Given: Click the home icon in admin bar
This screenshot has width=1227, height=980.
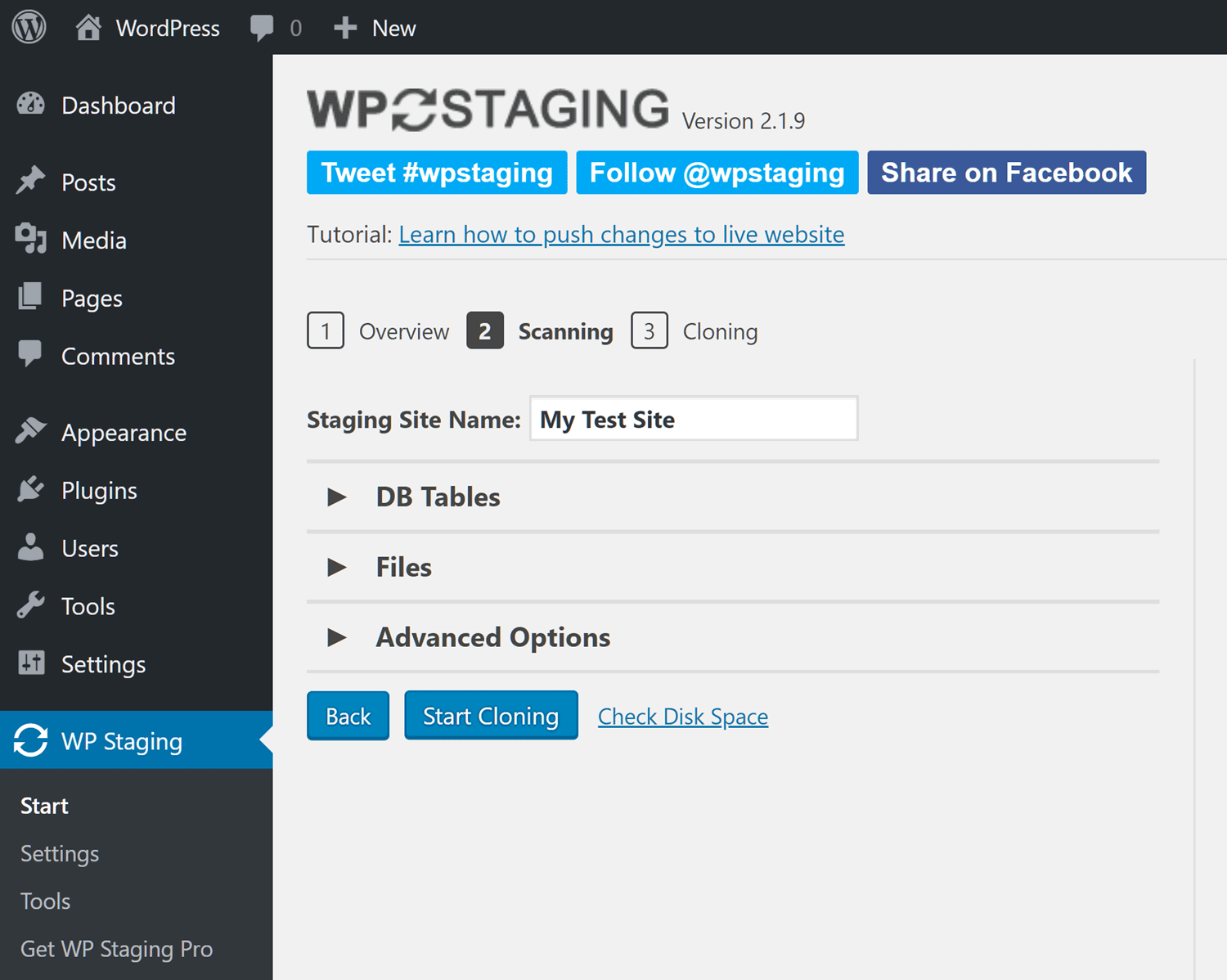Looking at the screenshot, I should (x=88, y=28).
